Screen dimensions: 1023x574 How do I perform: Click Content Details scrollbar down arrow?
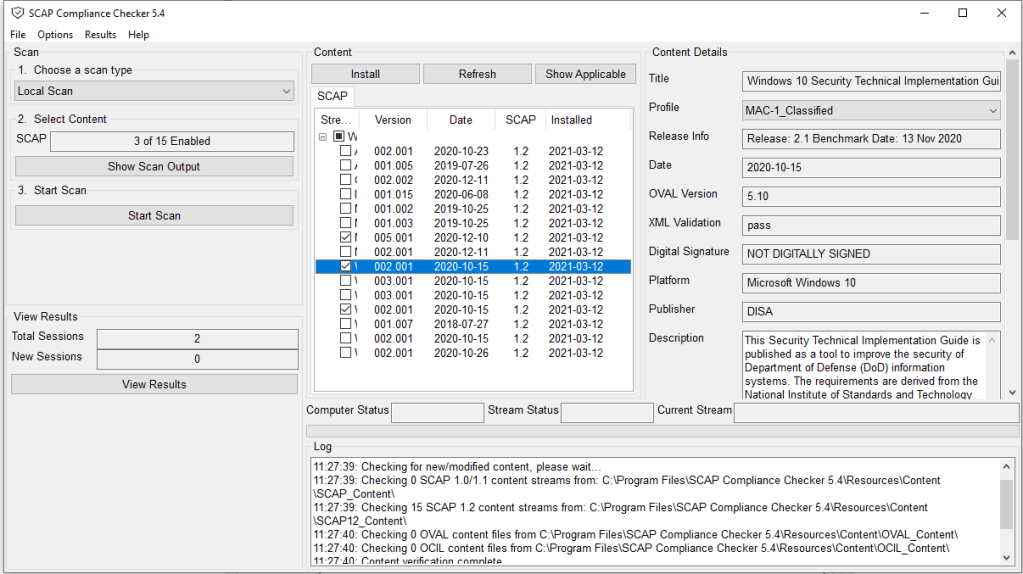pos(1013,393)
